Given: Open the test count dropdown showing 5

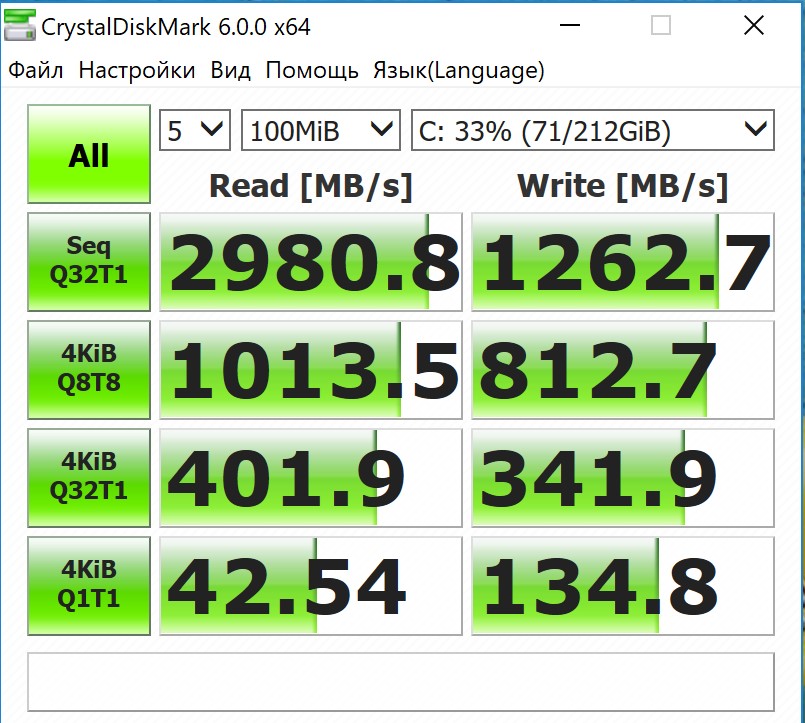Looking at the screenshot, I should (195, 130).
